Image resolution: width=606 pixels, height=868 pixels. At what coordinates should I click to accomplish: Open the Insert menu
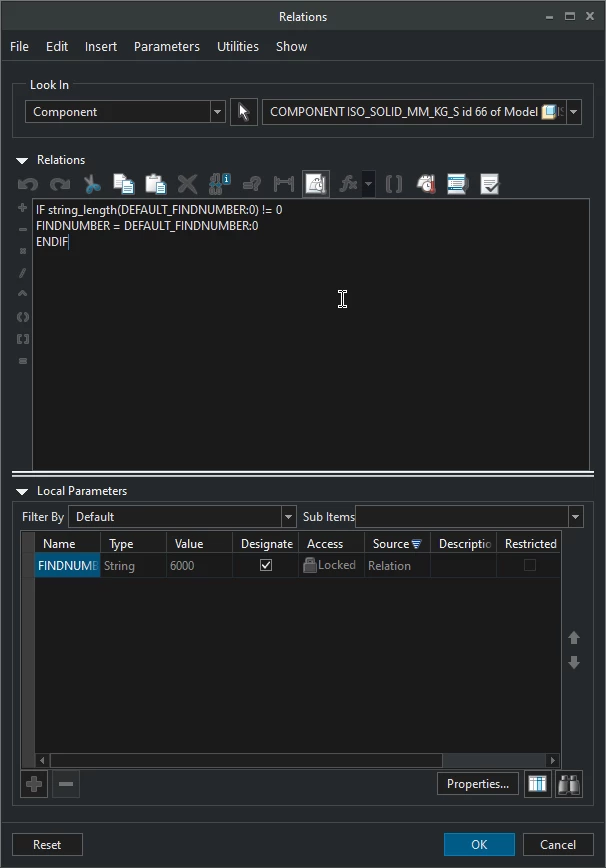pyautogui.click(x=101, y=46)
